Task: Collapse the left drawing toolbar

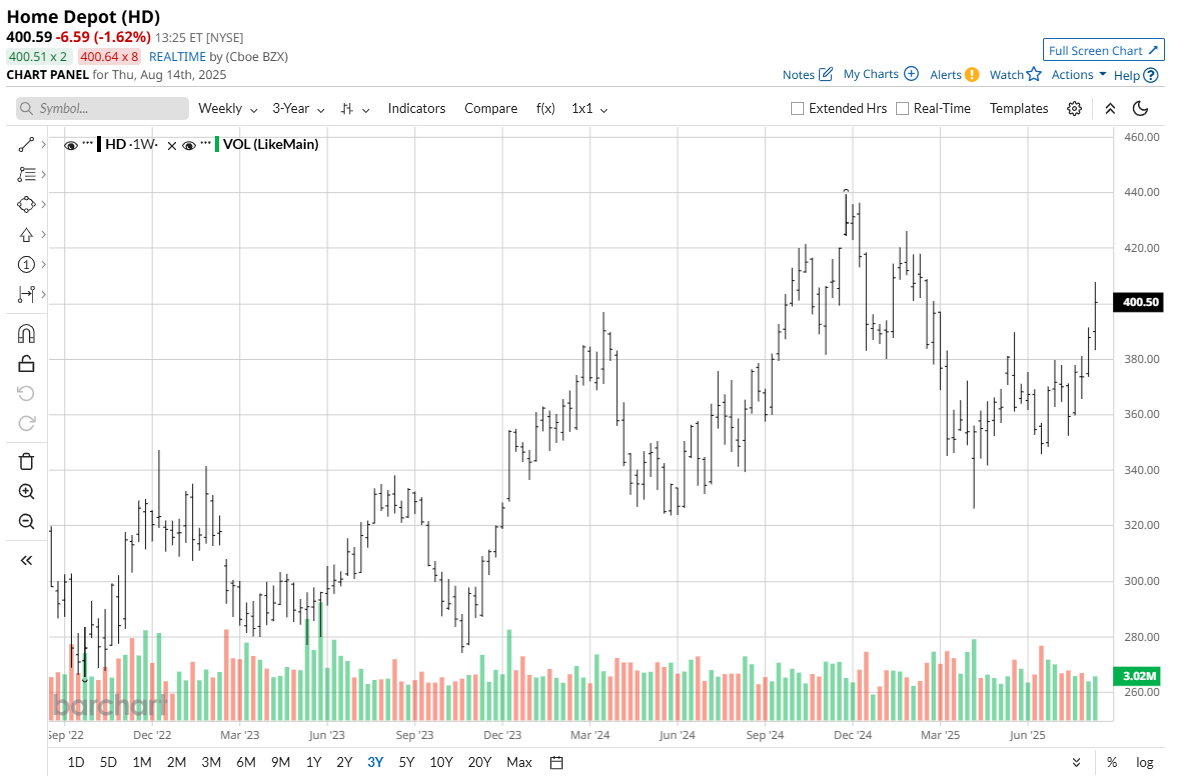Action: [x=26, y=560]
